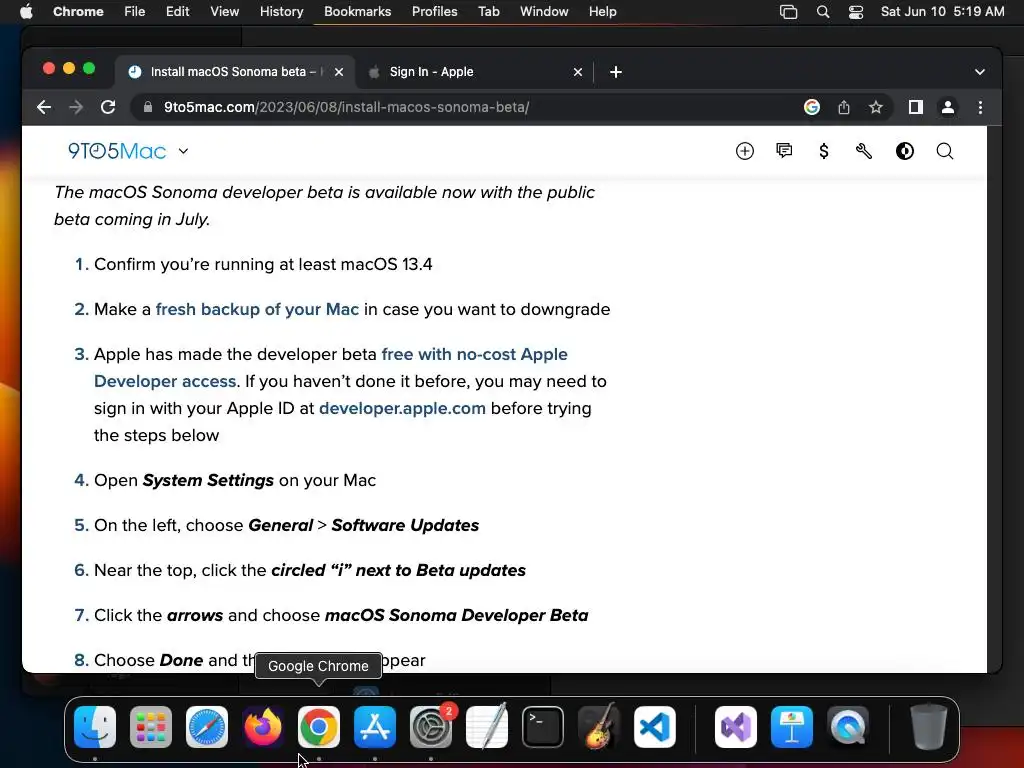Open the Edit menu

(178, 12)
